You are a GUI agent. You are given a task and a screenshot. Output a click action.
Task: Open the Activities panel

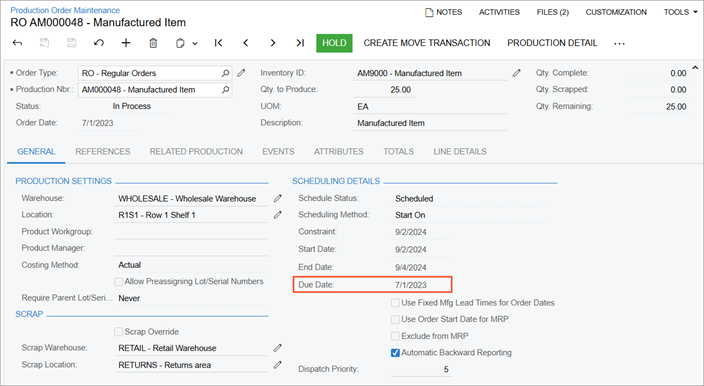pyautogui.click(x=499, y=12)
